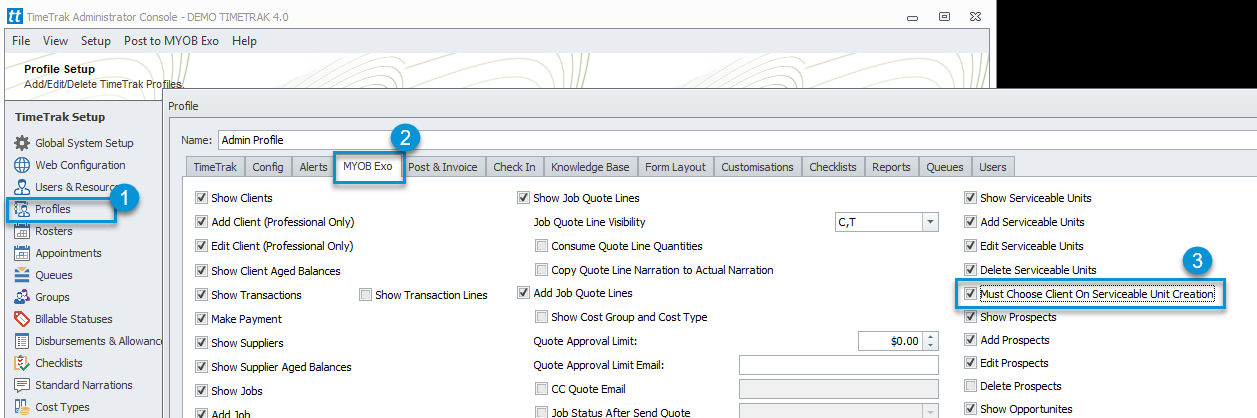Toggle Edit Client (Professional Only) checkbox
The image size is (1257, 418).
click(x=203, y=246)
